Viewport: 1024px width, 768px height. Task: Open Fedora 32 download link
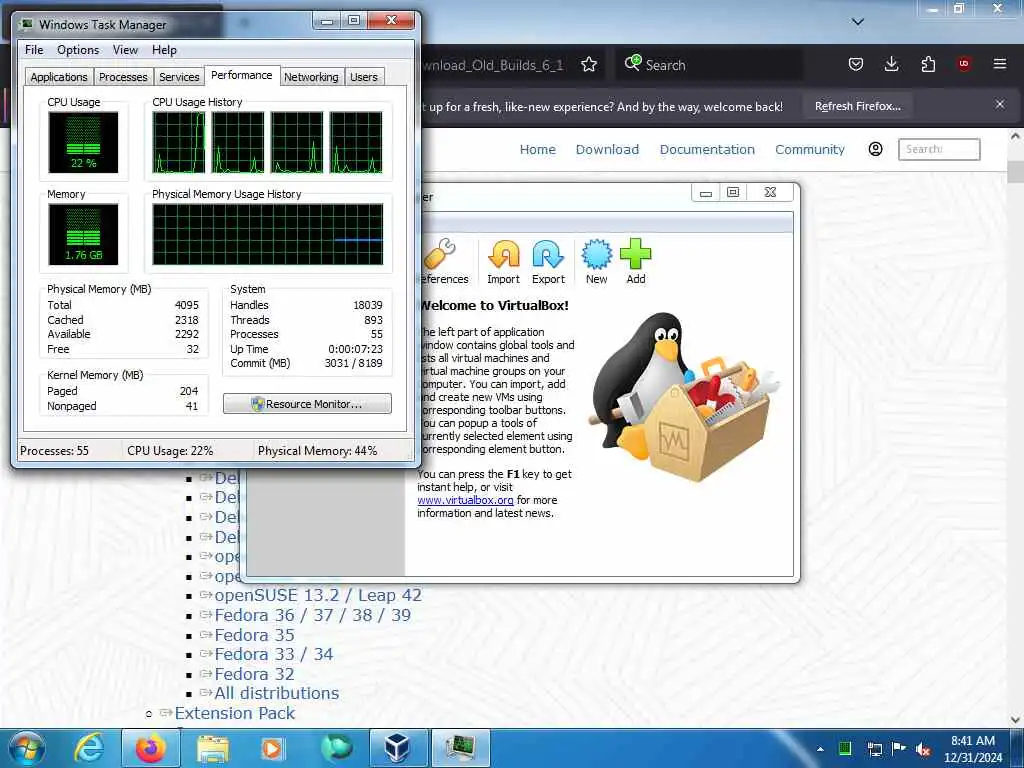point(254,674)
